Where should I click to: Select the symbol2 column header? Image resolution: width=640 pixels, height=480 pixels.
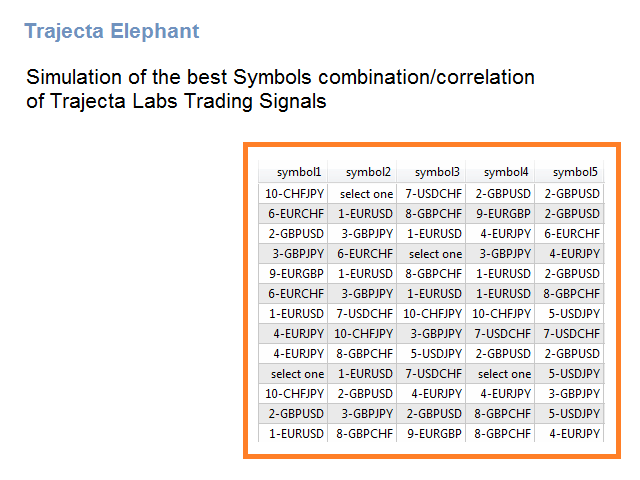point(362,172)
